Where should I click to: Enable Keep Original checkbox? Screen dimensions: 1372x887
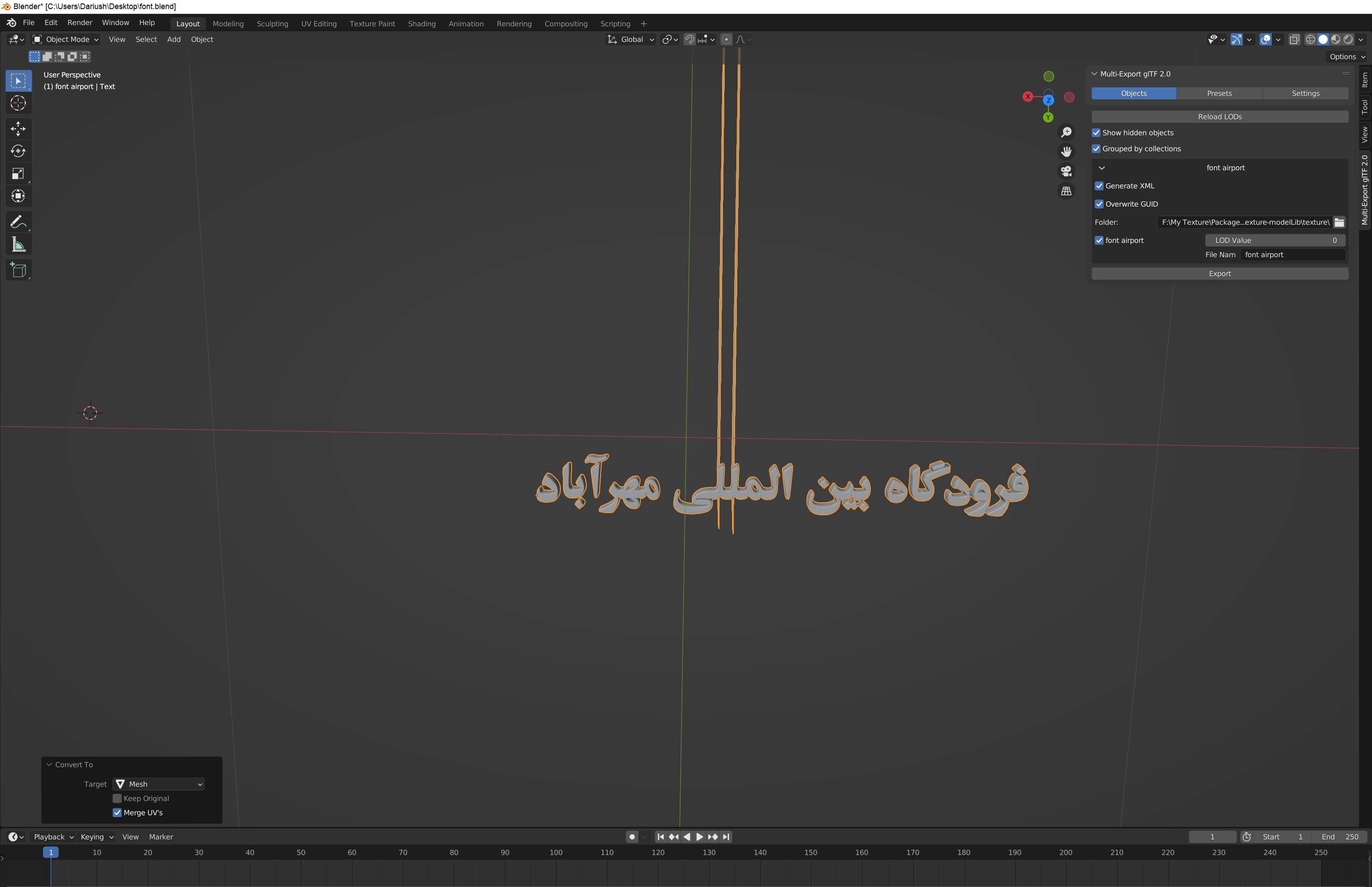coord(117,798)
